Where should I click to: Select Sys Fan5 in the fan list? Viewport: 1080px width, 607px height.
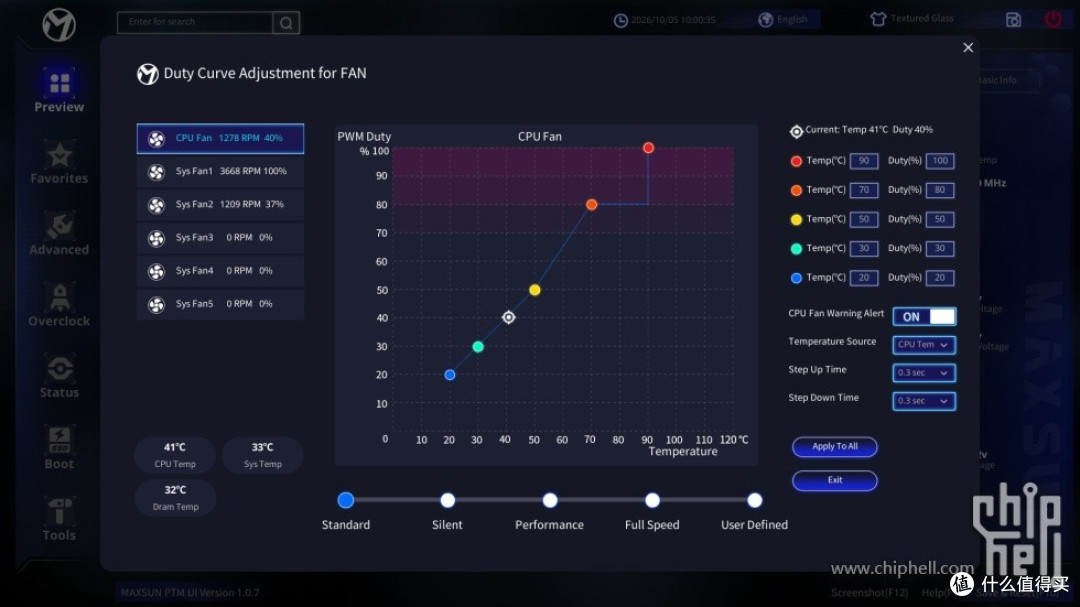[220, 304]
